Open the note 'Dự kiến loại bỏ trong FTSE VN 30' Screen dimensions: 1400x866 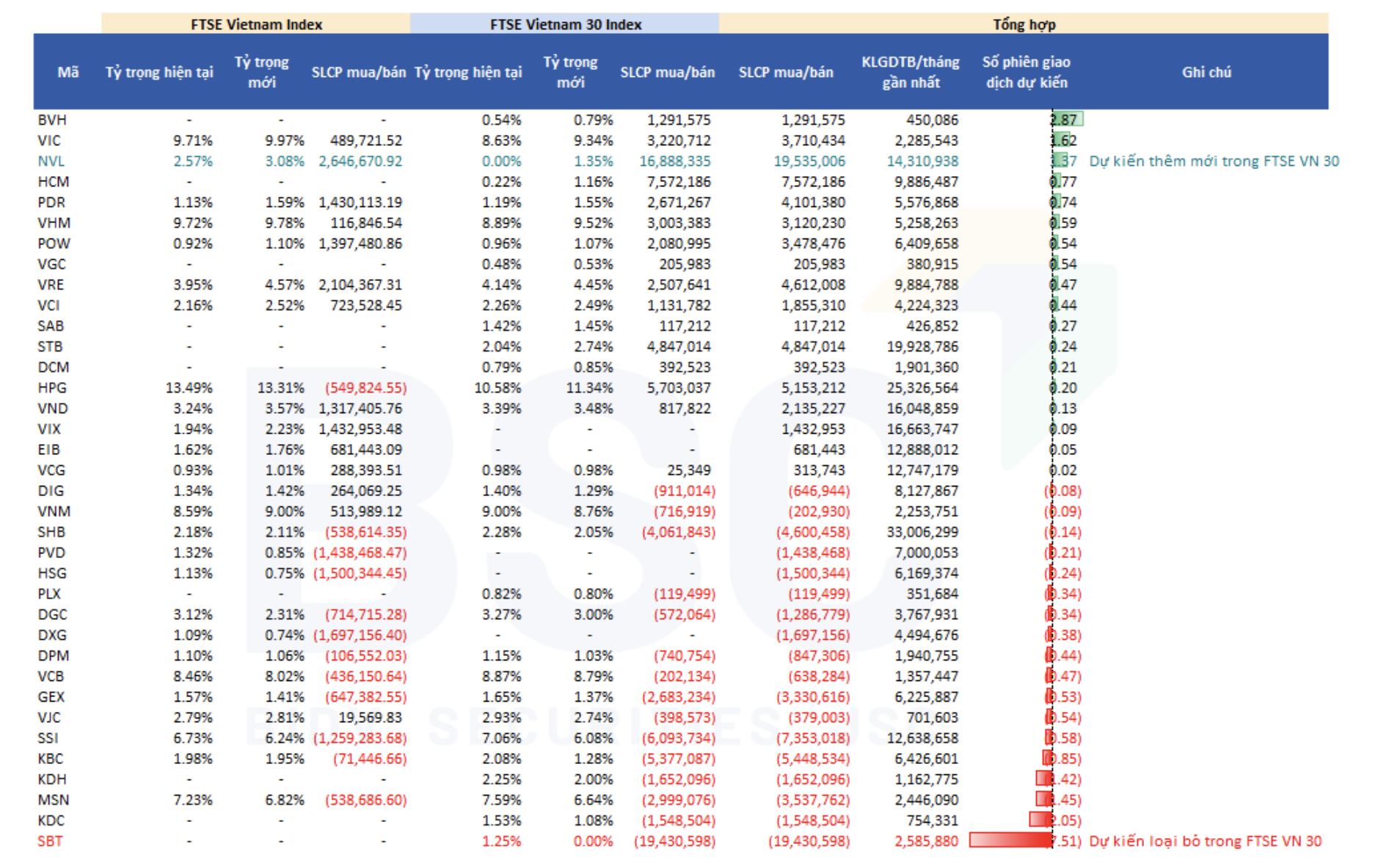click(x=1205, y=841)
